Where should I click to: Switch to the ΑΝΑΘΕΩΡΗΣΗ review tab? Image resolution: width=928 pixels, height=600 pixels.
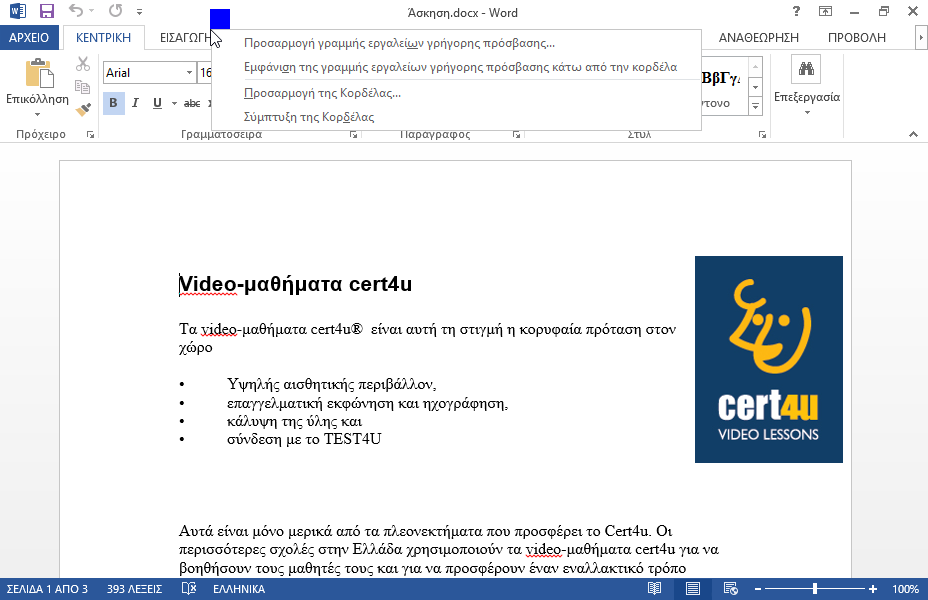759,38
